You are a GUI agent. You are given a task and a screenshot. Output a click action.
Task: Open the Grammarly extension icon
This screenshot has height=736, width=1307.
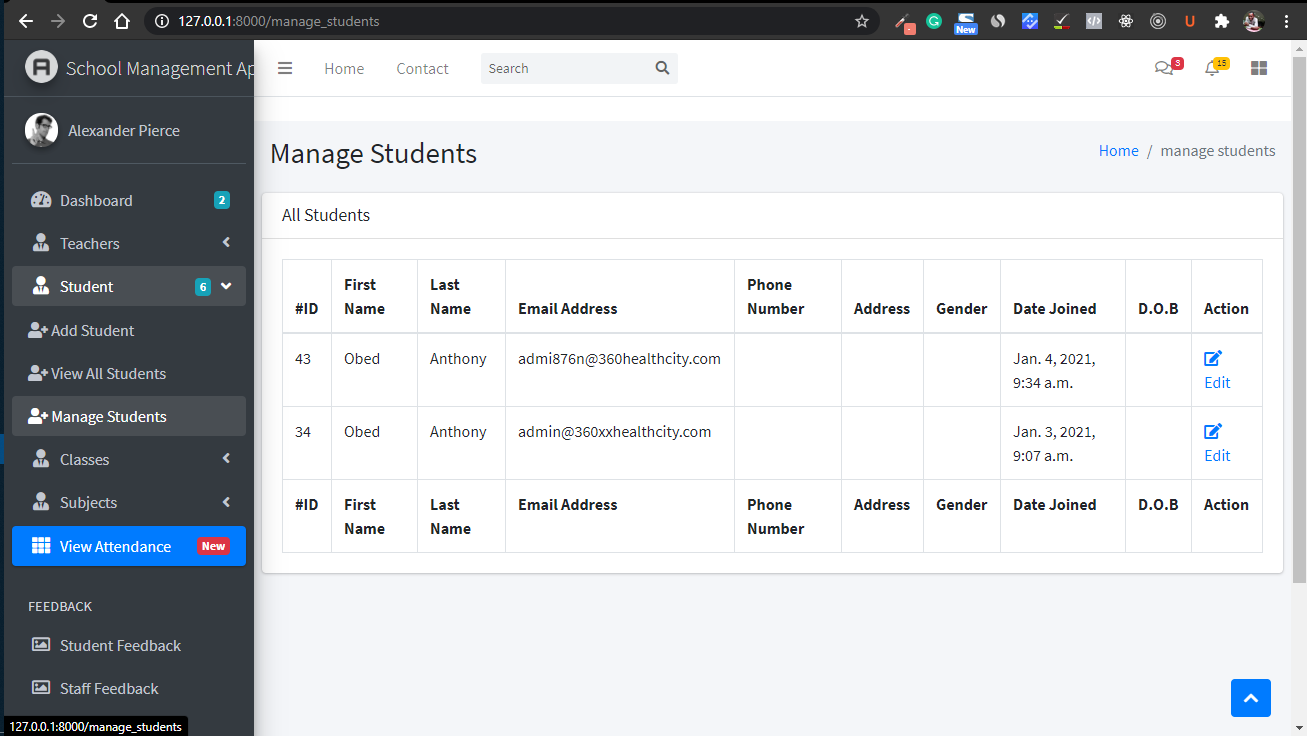(933, 20)
